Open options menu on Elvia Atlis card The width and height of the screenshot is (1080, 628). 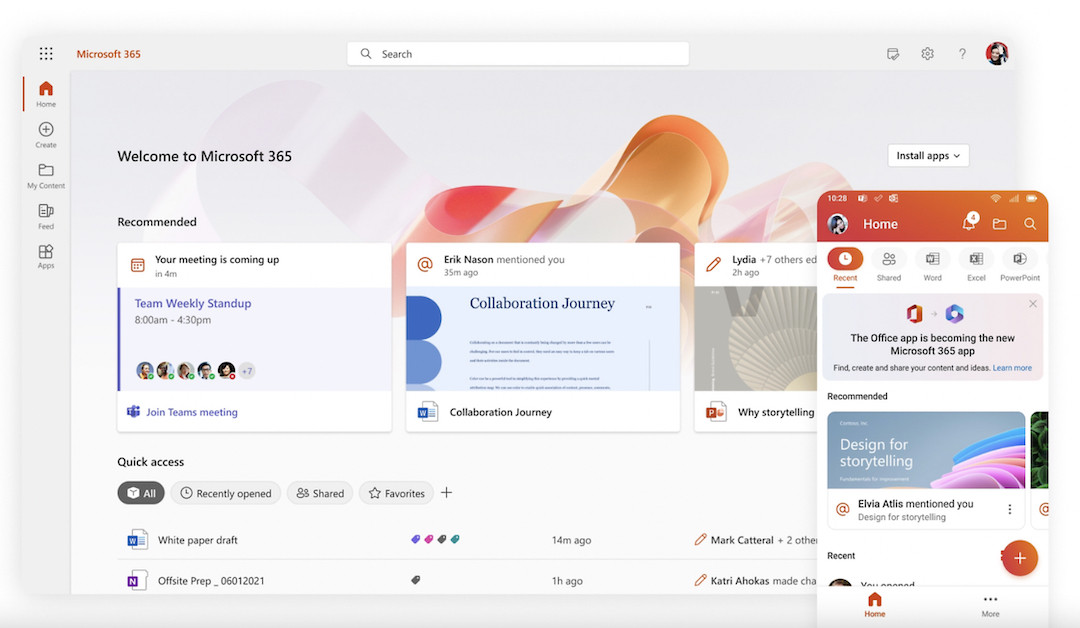pyautogui.click(x=1009, y=510)
